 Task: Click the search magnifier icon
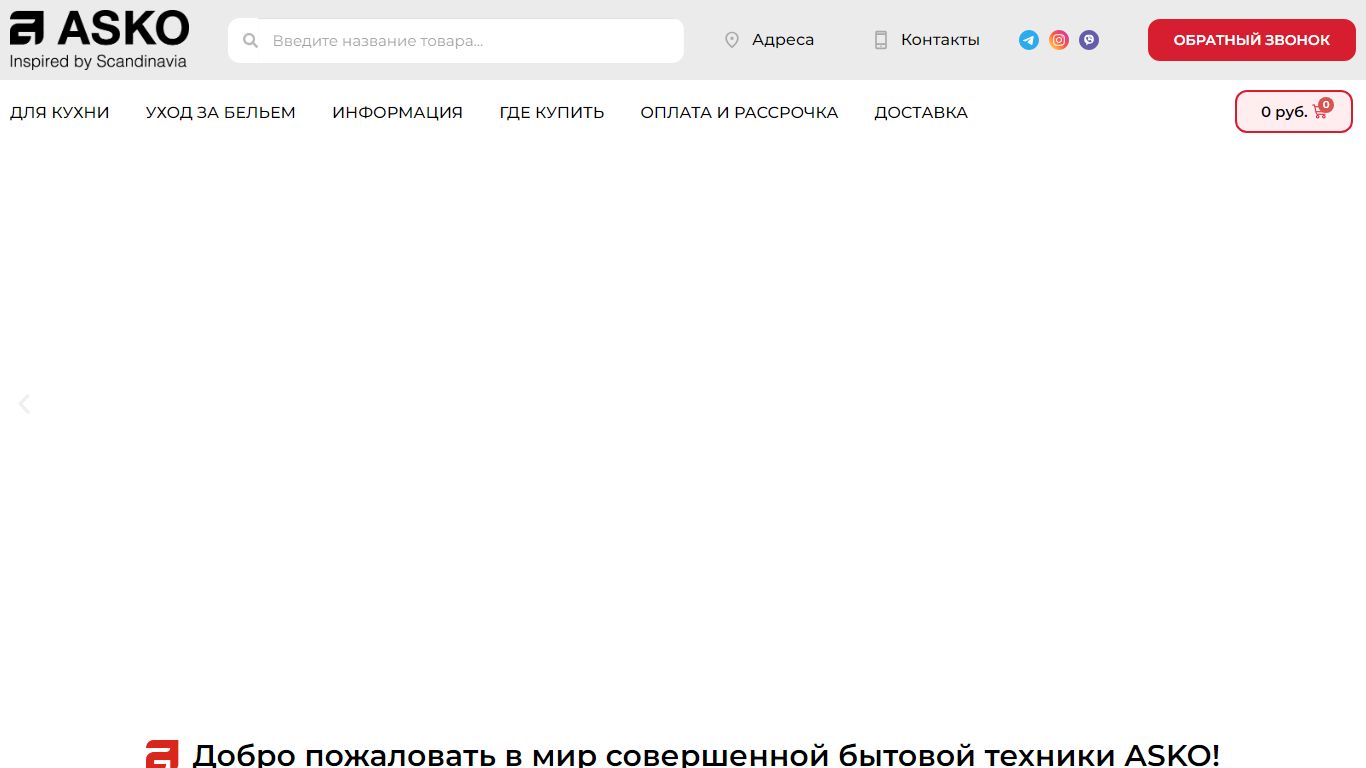[x=251, y=41]
